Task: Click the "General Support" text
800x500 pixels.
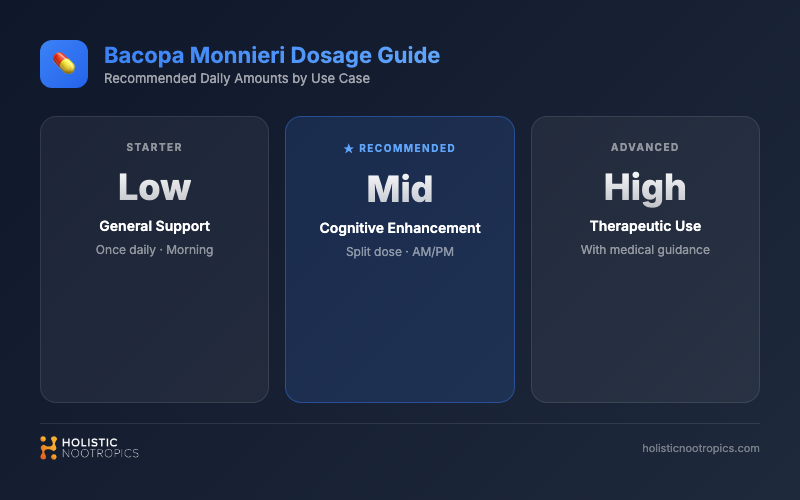Action: 155,226
